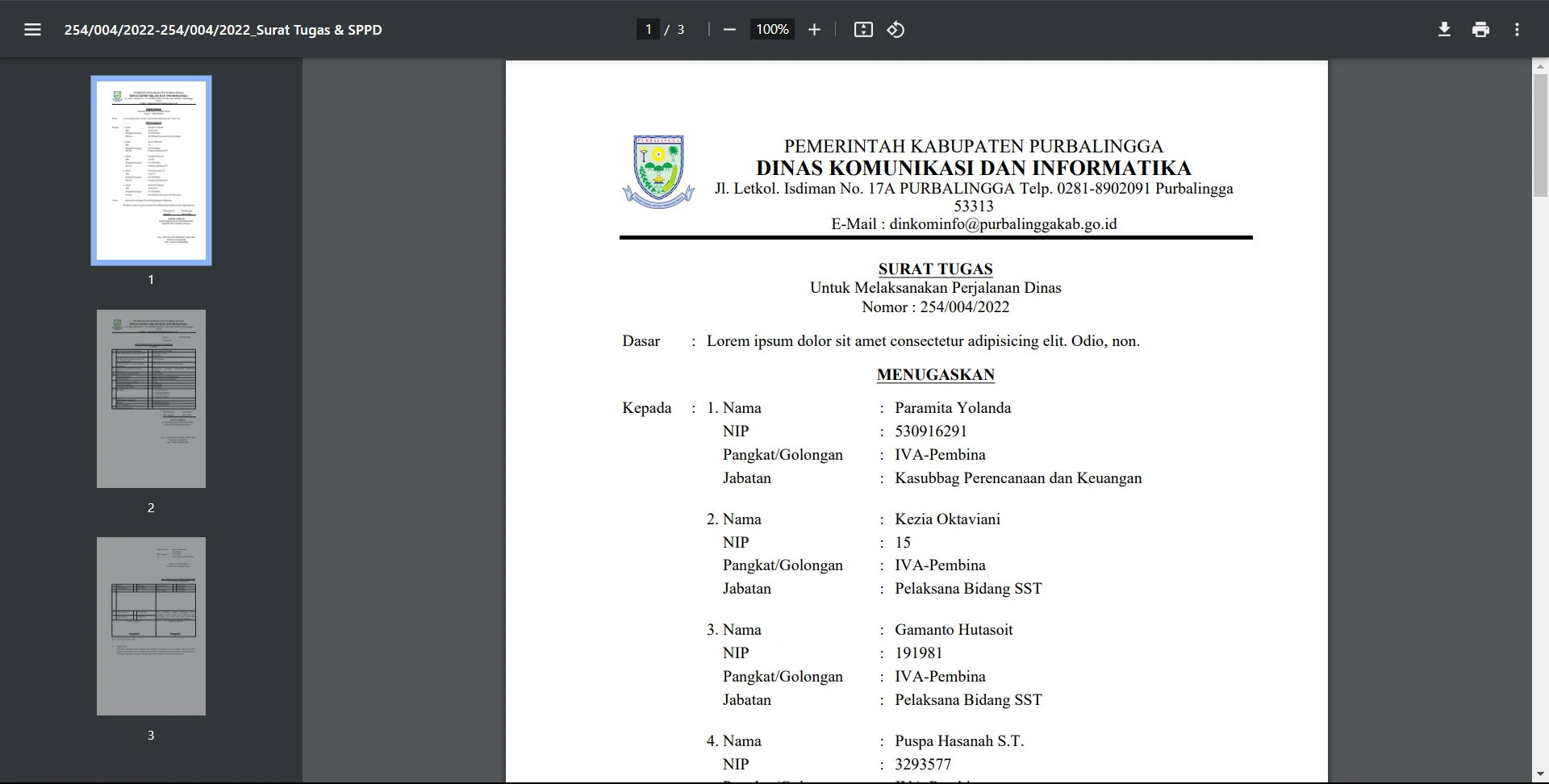Image resolution: width=1549 pixels, height=784 pixels.
Task: Open the zoom level value field
Action: point(771,29)
